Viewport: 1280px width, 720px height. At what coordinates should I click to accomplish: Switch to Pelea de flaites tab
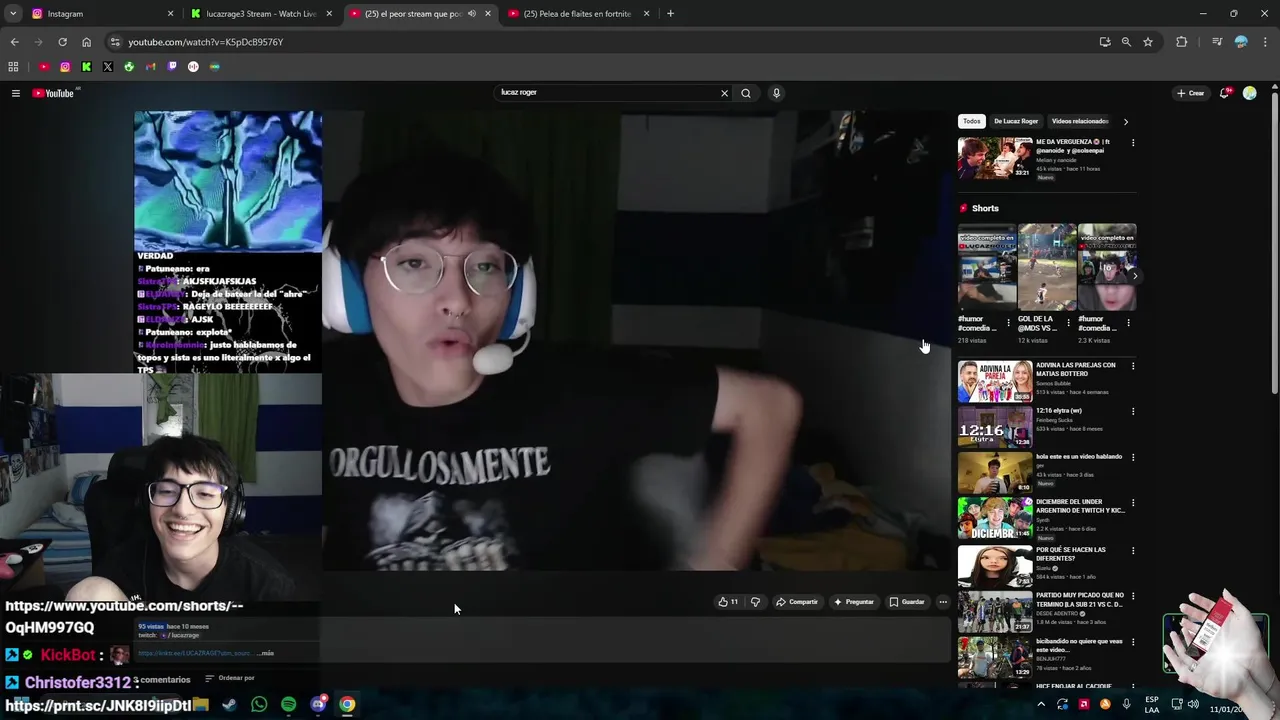(577, 14)
